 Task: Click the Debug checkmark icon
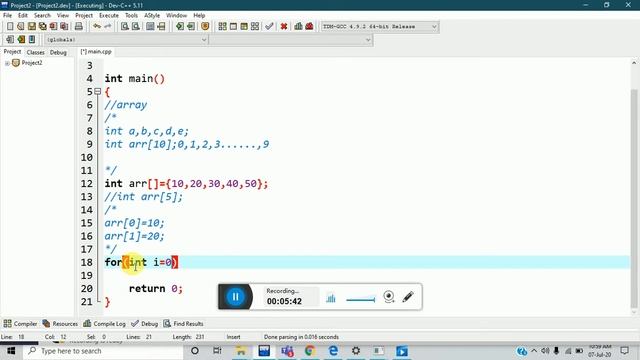point(269,27)
